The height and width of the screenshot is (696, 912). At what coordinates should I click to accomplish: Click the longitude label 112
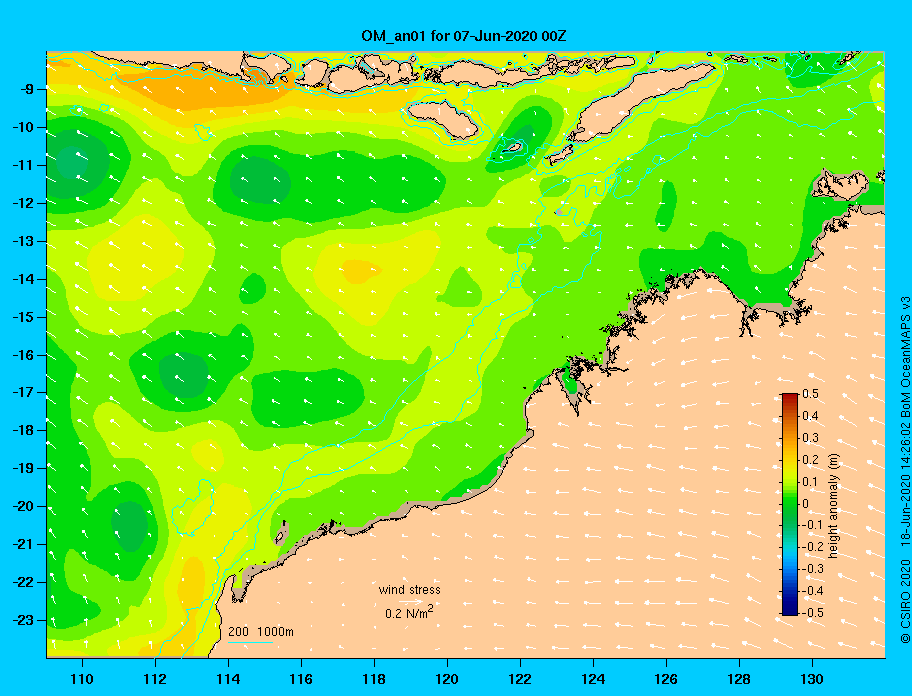155,679
